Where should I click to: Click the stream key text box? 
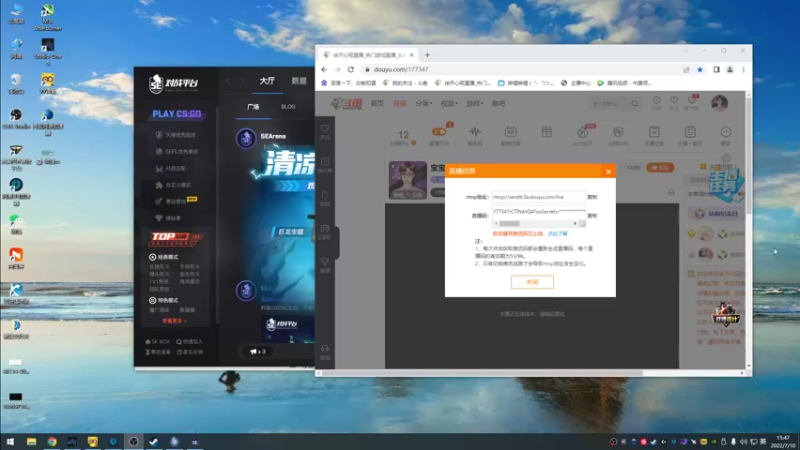point(538,212)
